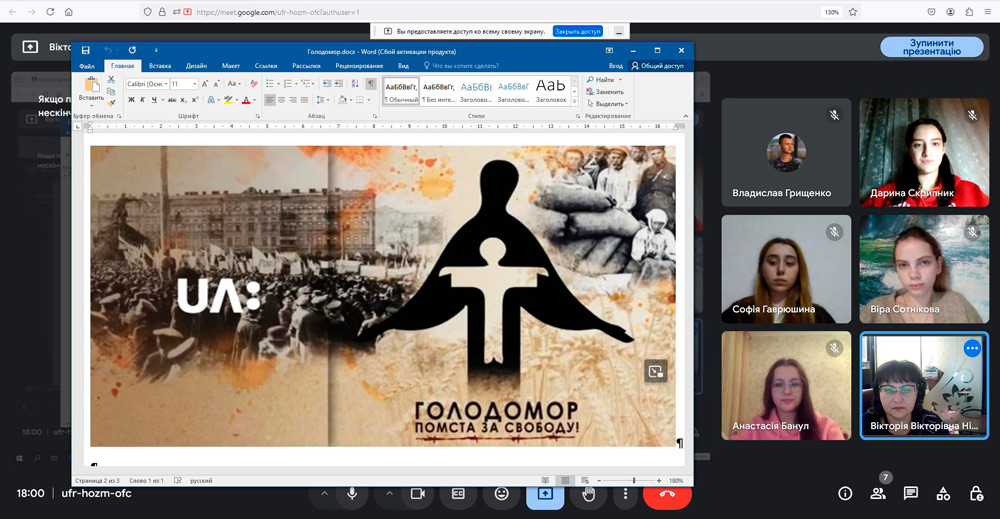This screenshot has width=1000, height=519.
Task: Toggle the microphone in Meet
Action: [352, 493]
